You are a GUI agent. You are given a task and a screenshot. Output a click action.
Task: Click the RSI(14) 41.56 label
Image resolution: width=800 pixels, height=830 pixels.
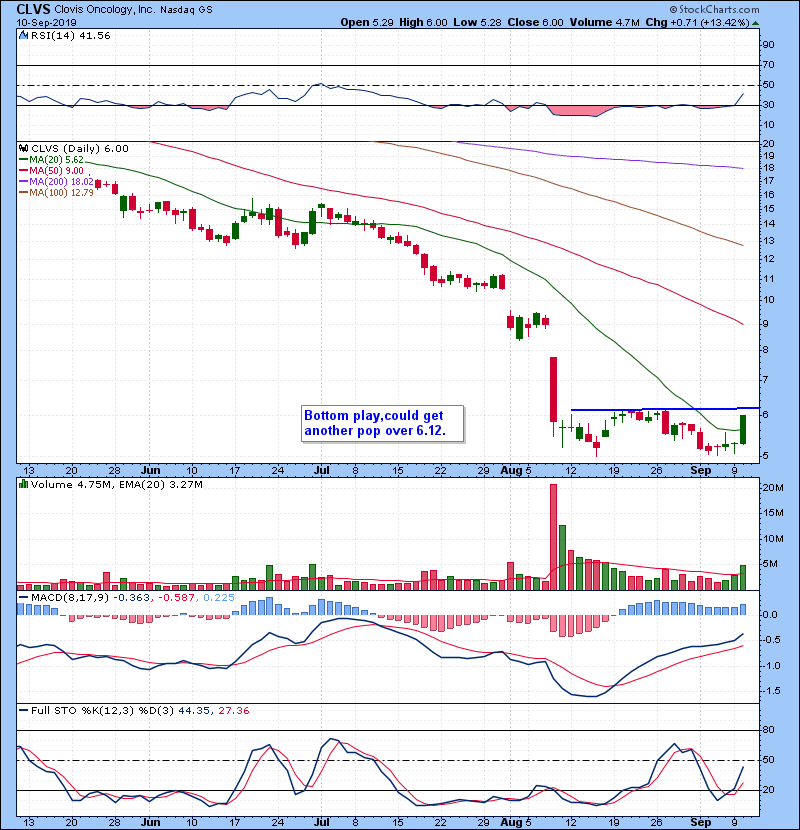coord(70,35)
